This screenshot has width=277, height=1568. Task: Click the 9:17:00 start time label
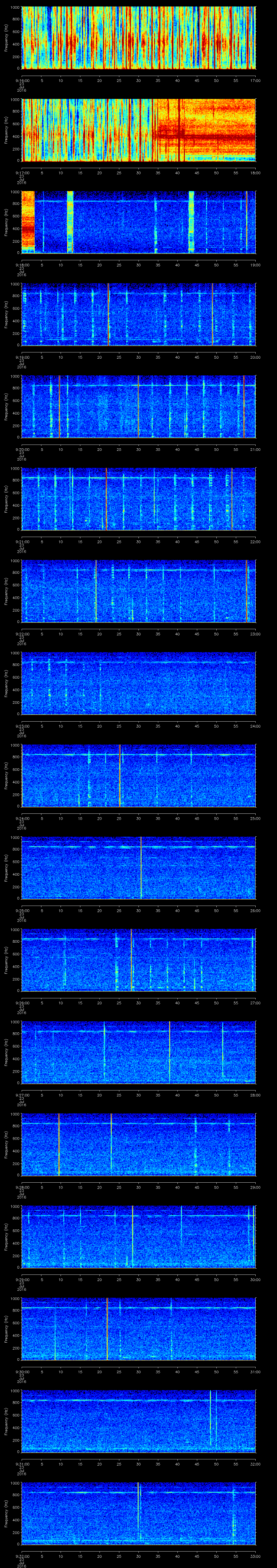[22, 173]
